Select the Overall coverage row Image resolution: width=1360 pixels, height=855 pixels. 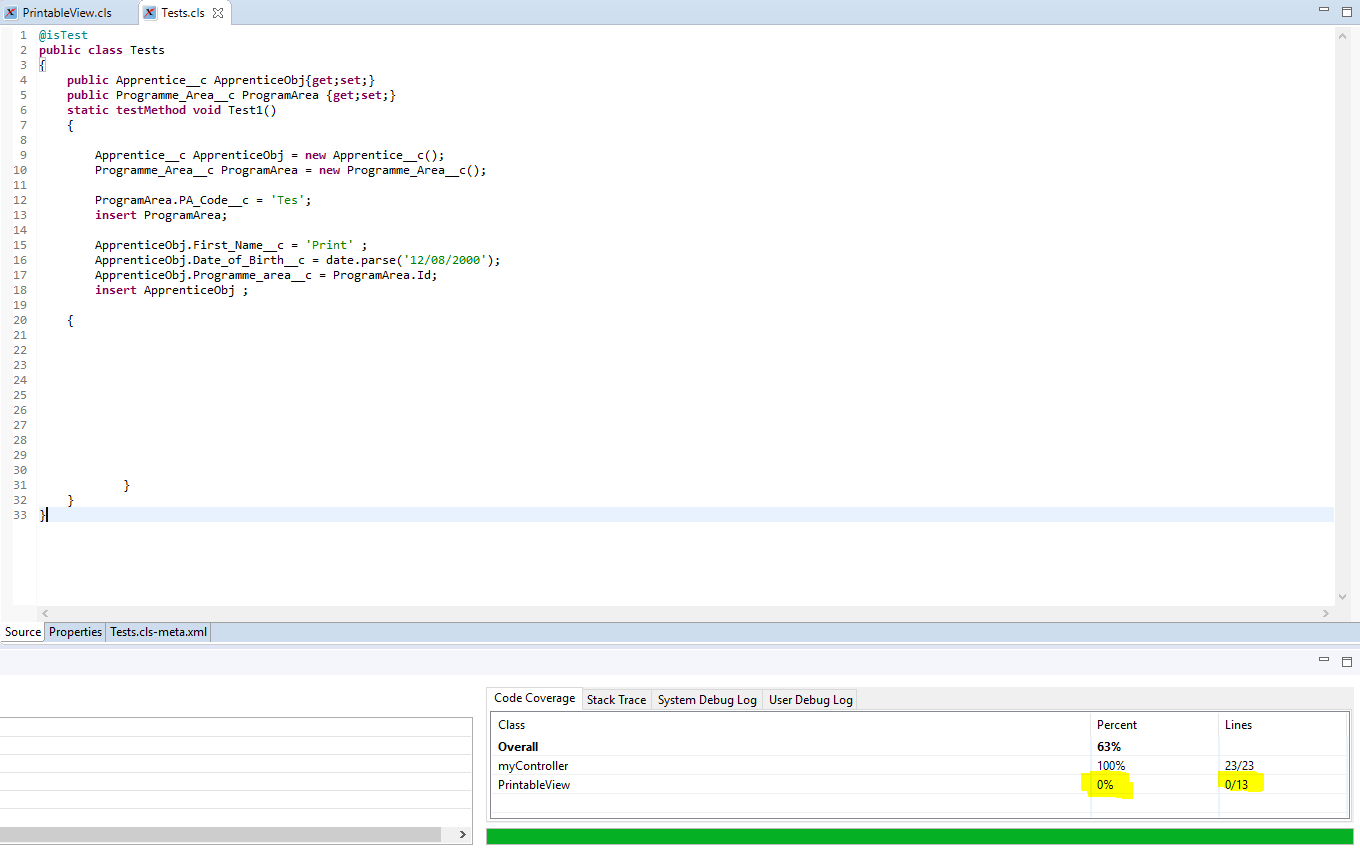[918, 747]
